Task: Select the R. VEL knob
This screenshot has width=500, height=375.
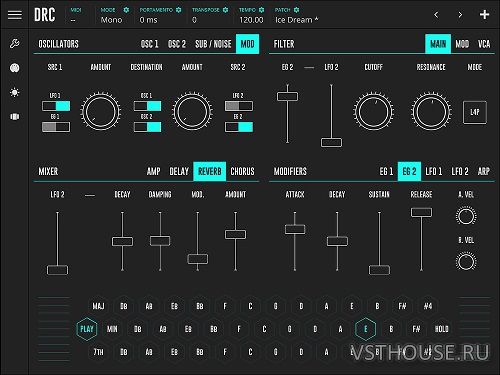Action: click(466, 262)
